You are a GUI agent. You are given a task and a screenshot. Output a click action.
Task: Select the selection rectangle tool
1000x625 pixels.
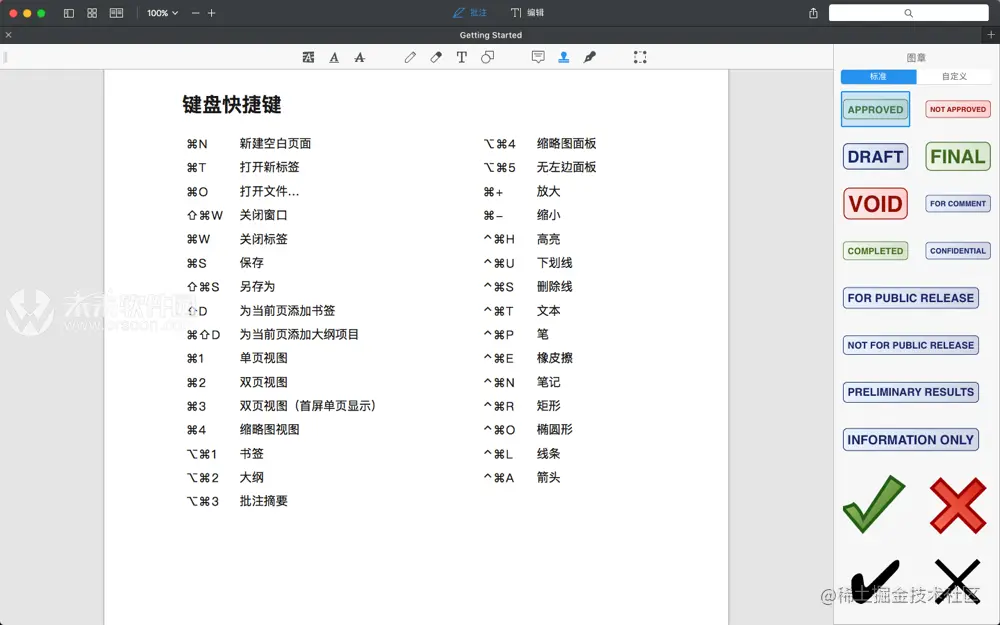(640, 57)
